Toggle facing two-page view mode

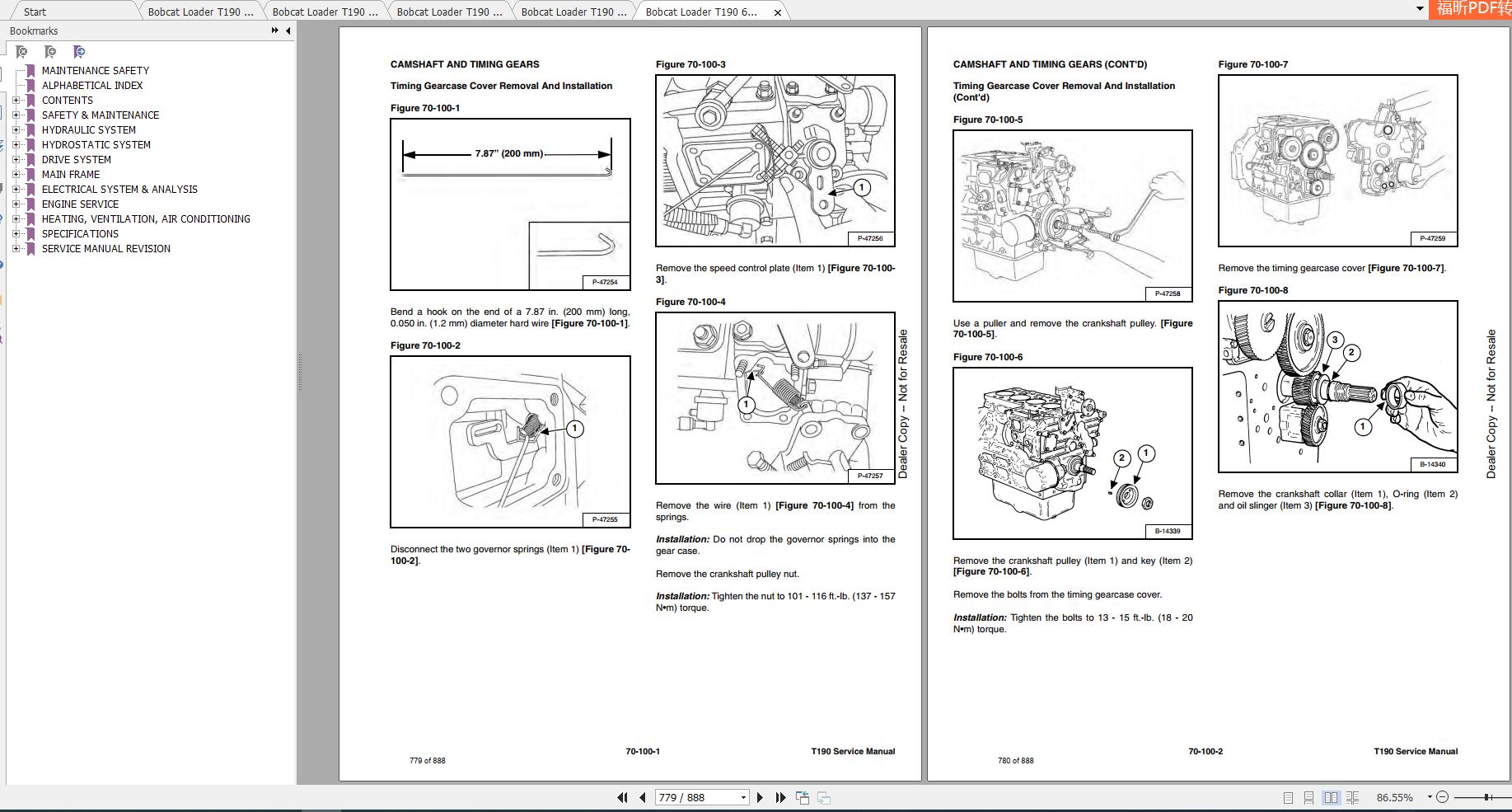(x=1332, y=798)
